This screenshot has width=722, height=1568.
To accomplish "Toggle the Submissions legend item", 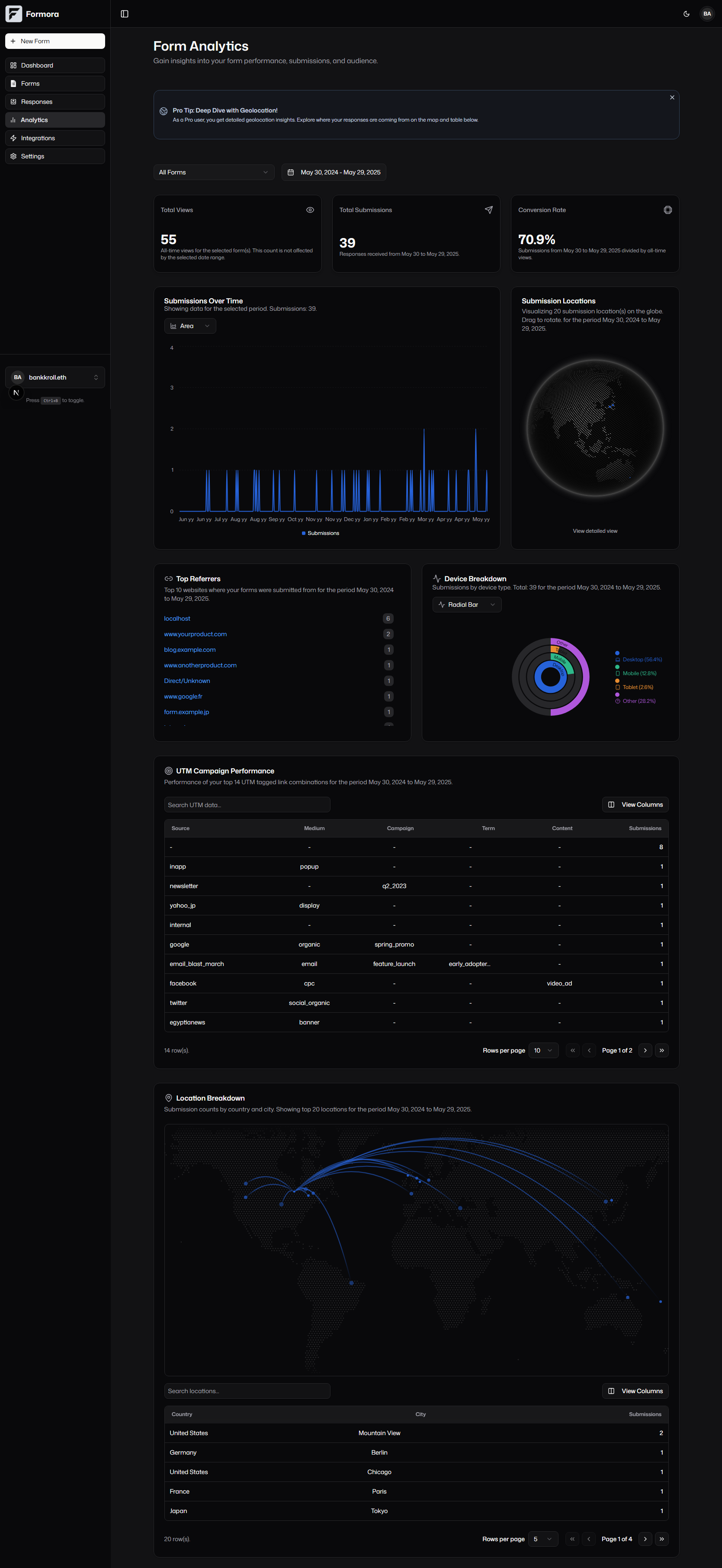I will (x=321, y=533).
